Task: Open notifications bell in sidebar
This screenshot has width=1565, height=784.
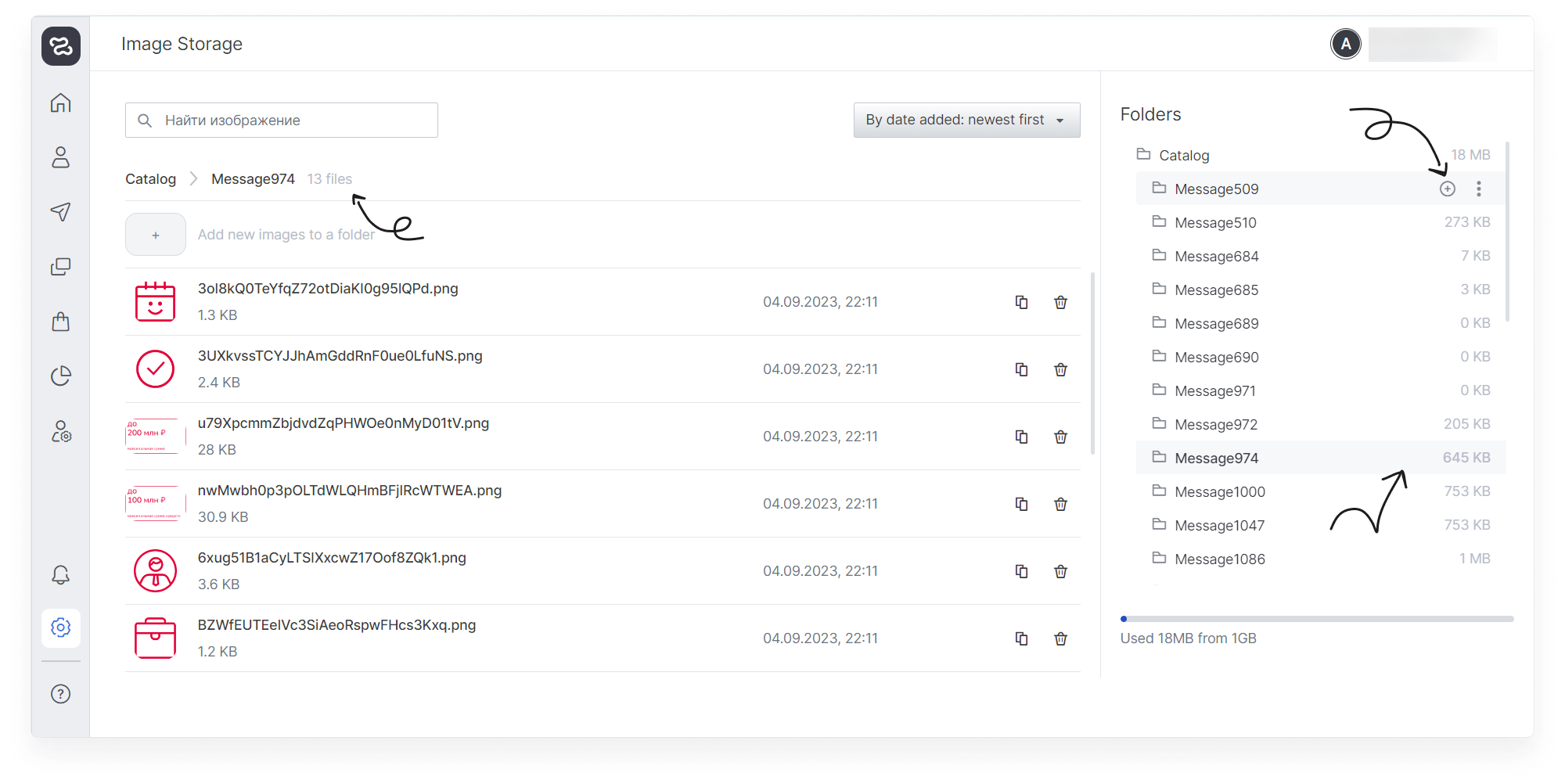Action: click(x=61, y=575)
